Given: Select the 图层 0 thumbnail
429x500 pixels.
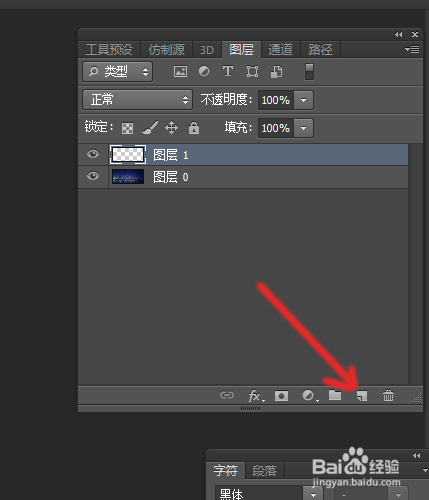Looking at the screenshot, I should [128, 177].
